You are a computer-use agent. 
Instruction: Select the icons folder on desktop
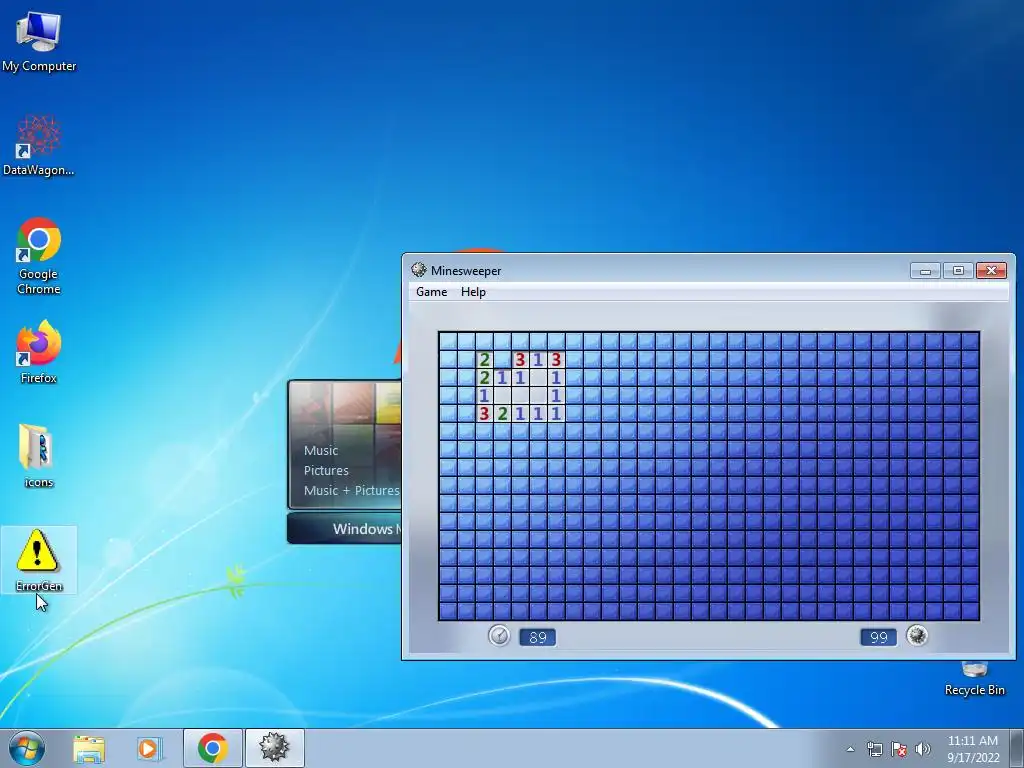click(38, 456)
